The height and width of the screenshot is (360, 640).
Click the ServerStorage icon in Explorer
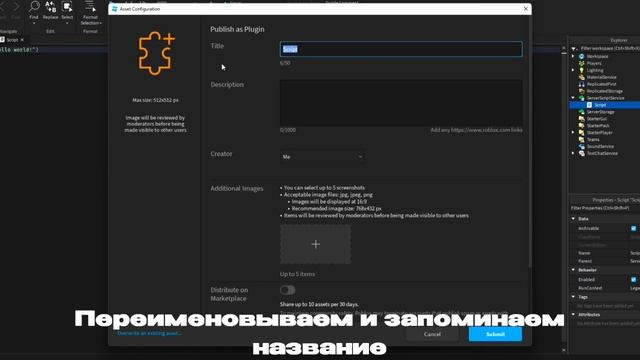point(582,112)
